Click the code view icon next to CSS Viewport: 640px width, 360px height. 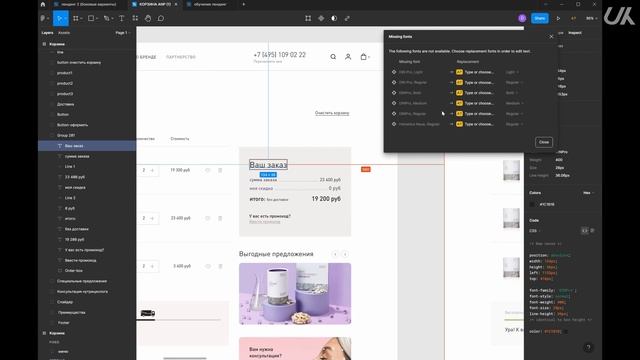(584, 231)
